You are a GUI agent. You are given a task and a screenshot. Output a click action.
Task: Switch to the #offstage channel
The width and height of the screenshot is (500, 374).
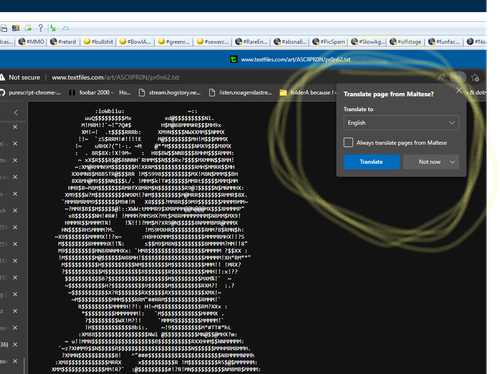point(405,42)
